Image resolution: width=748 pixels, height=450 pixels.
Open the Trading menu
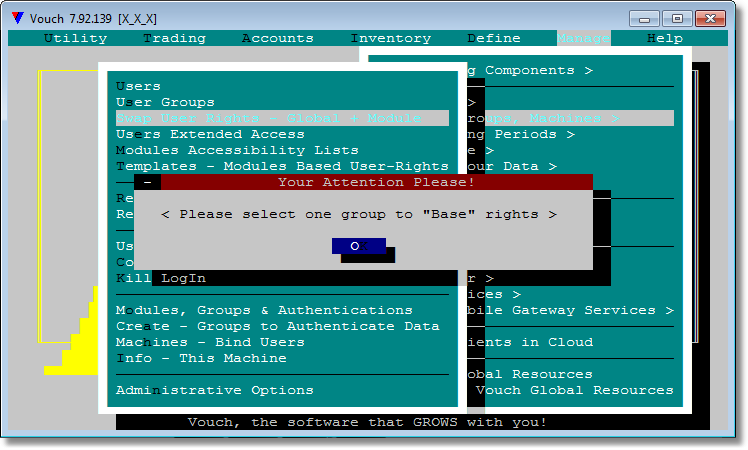click(x=174, y=38)
